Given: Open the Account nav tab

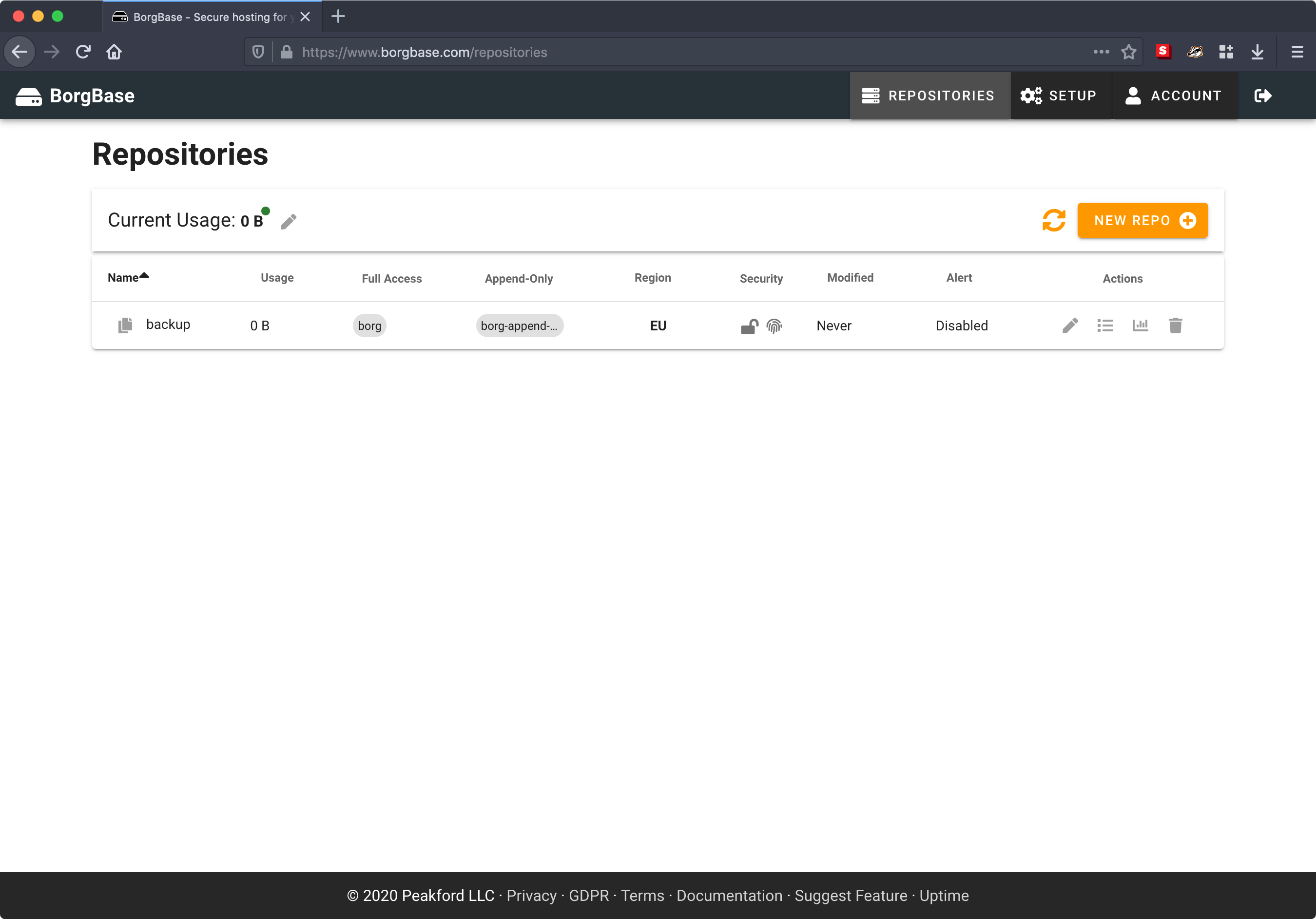Looking at the screenshot, I should tap(1175, 96).
